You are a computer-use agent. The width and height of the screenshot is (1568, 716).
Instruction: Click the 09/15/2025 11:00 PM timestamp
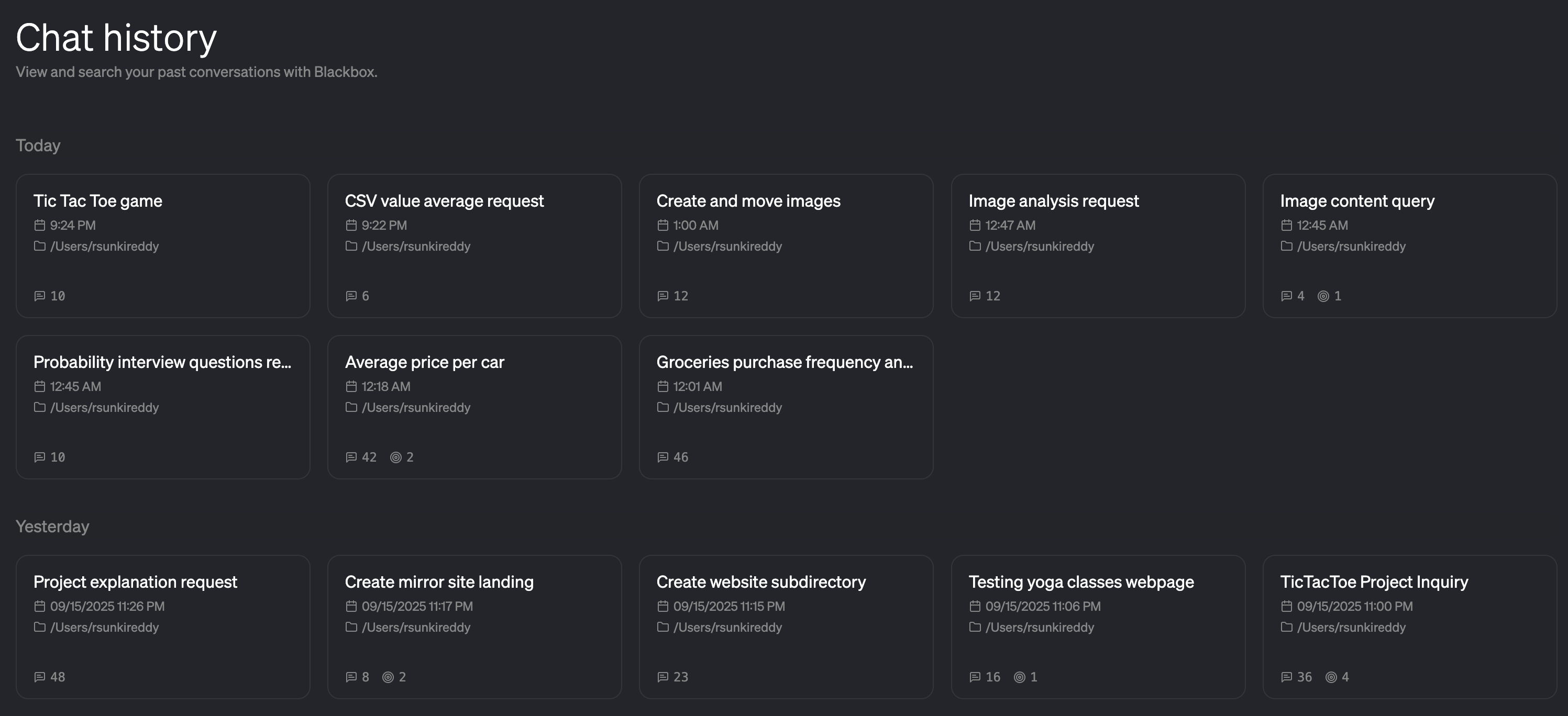pos(1355,606)
